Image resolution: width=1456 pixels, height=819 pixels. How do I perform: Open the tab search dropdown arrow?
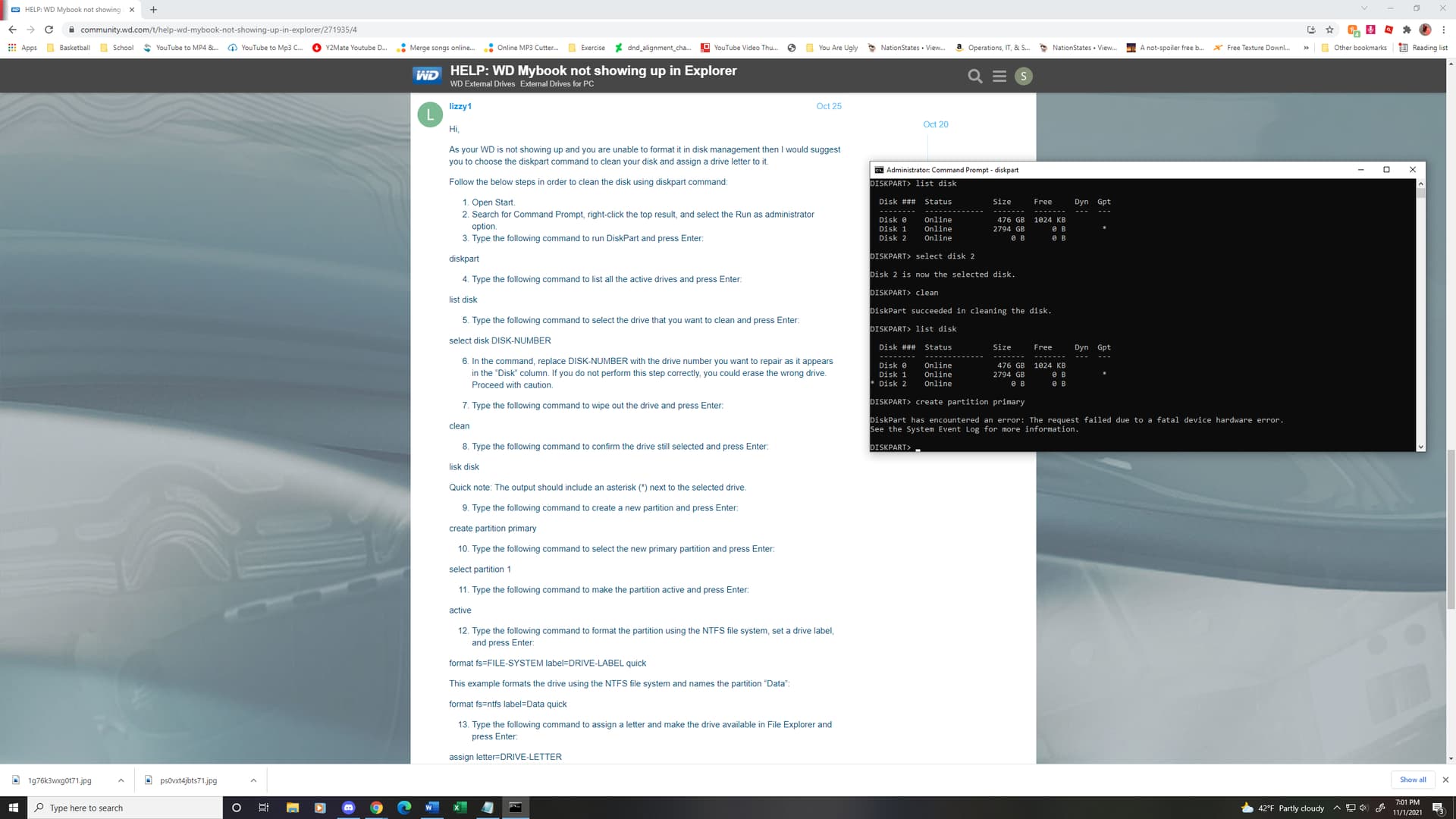tap(1363, 8)
